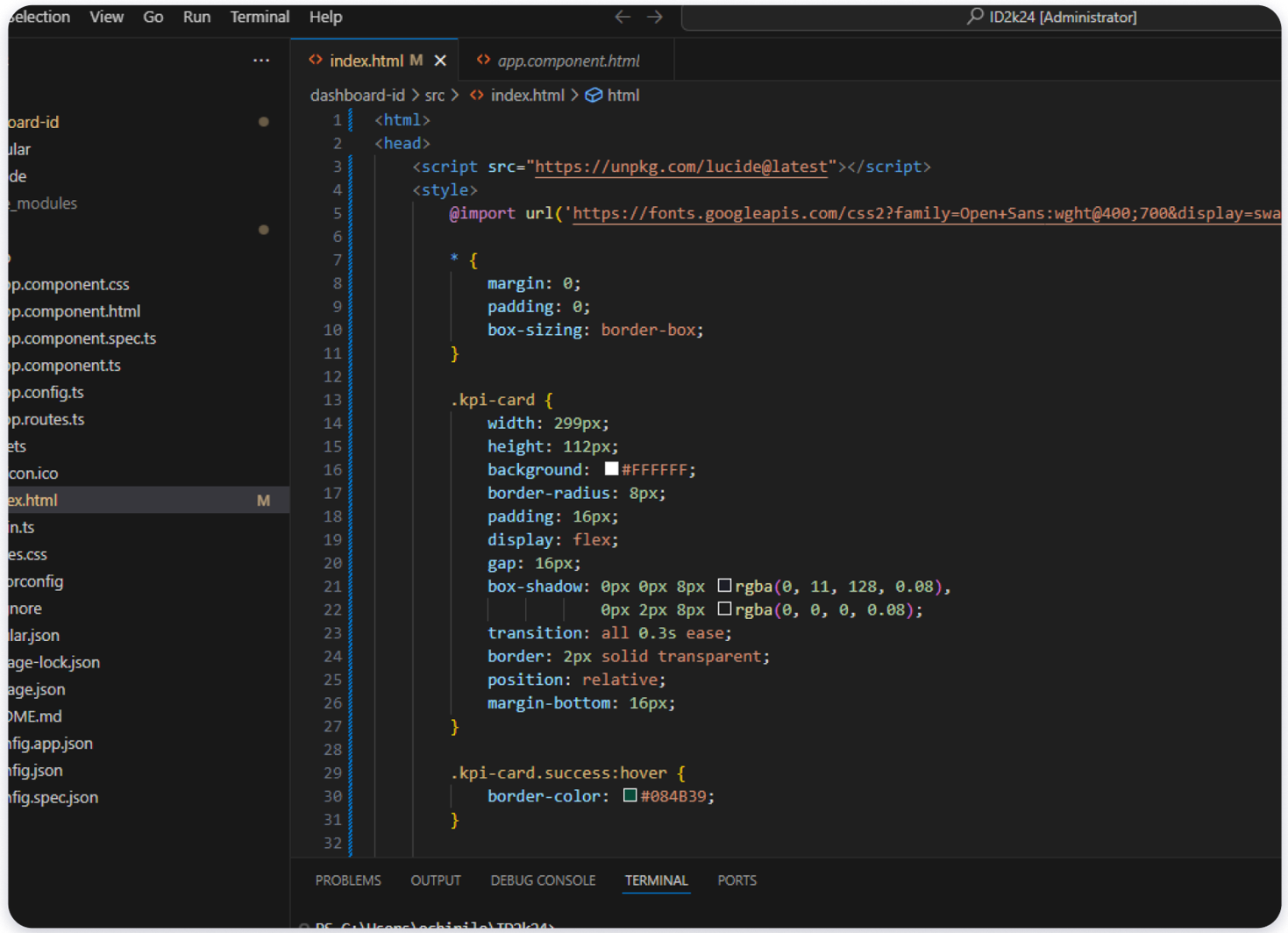Switch to the app.component.html editor tab

pos(567,61)
